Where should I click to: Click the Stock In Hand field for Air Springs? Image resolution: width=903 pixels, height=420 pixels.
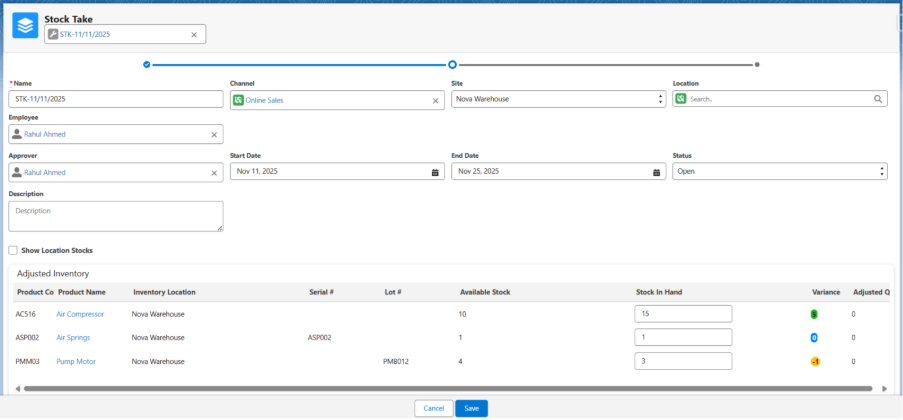click(683, 338)
